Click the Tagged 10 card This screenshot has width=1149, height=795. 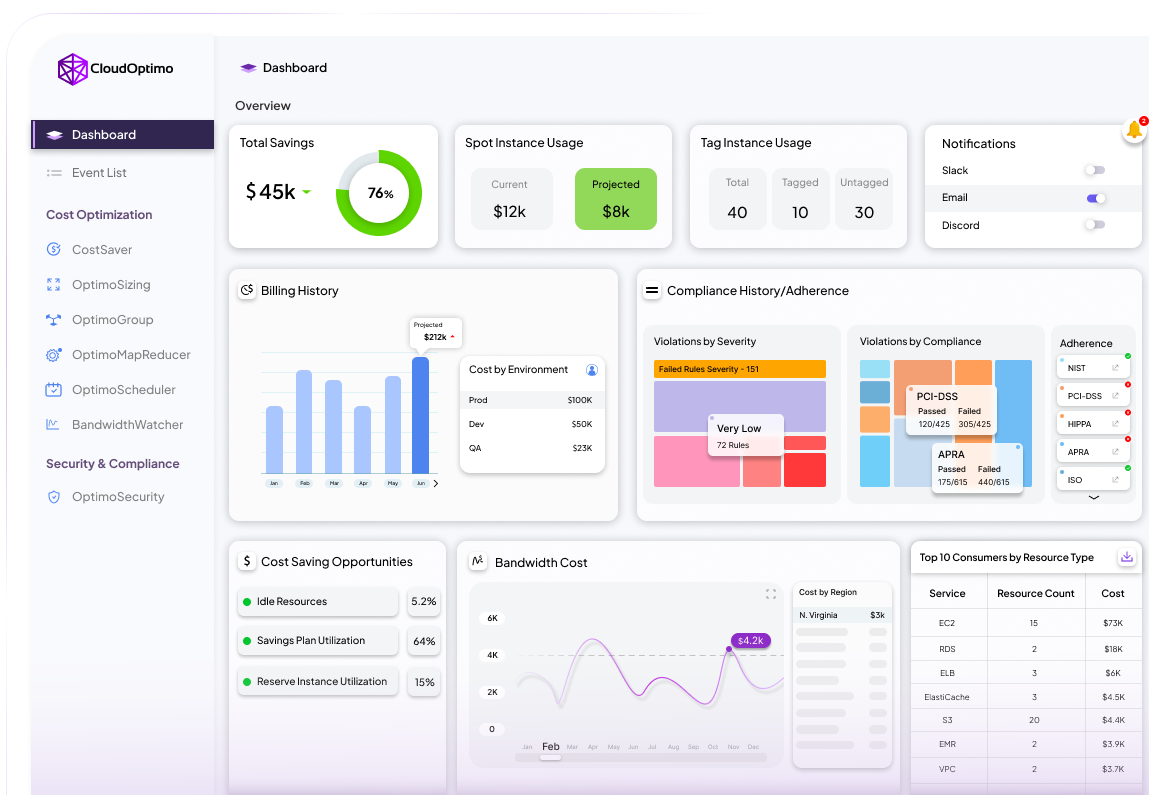coord(800,199)
